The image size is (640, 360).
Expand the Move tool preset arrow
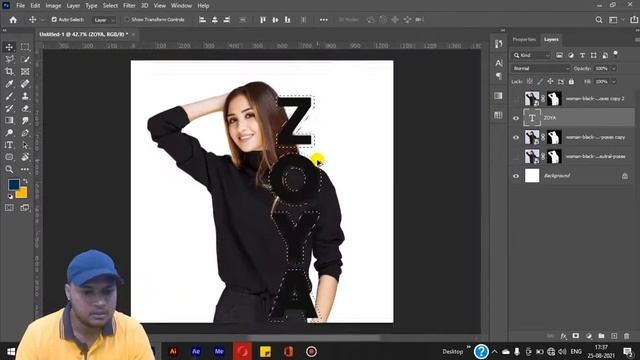(x=42, y=20)
